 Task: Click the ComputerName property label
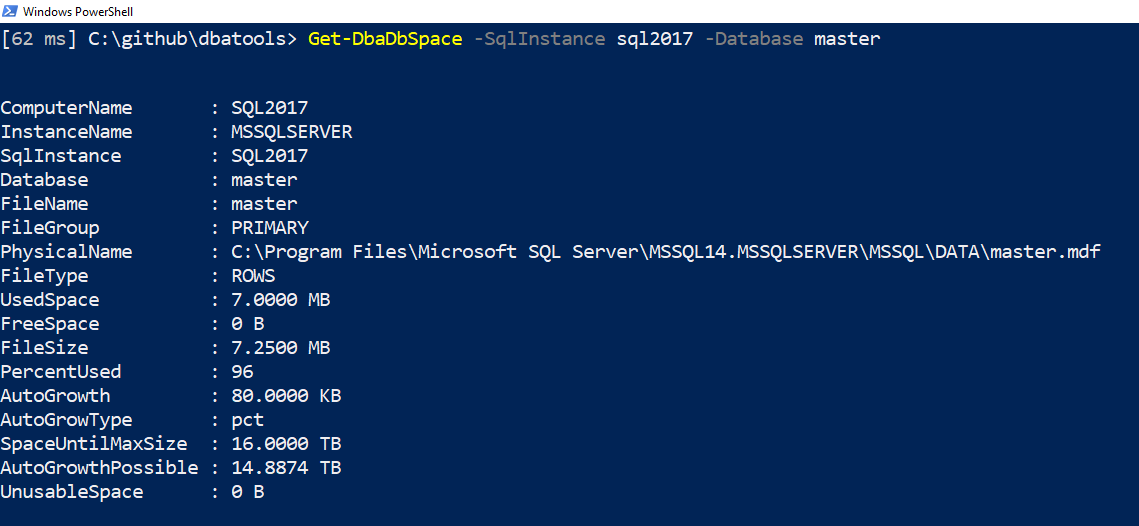coord(66,108)
